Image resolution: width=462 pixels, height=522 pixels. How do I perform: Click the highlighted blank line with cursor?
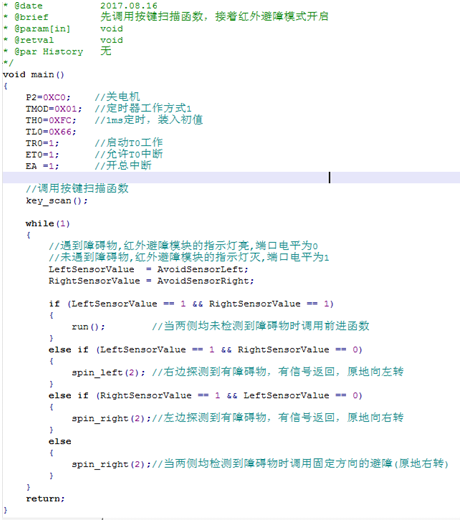point(231,177)
